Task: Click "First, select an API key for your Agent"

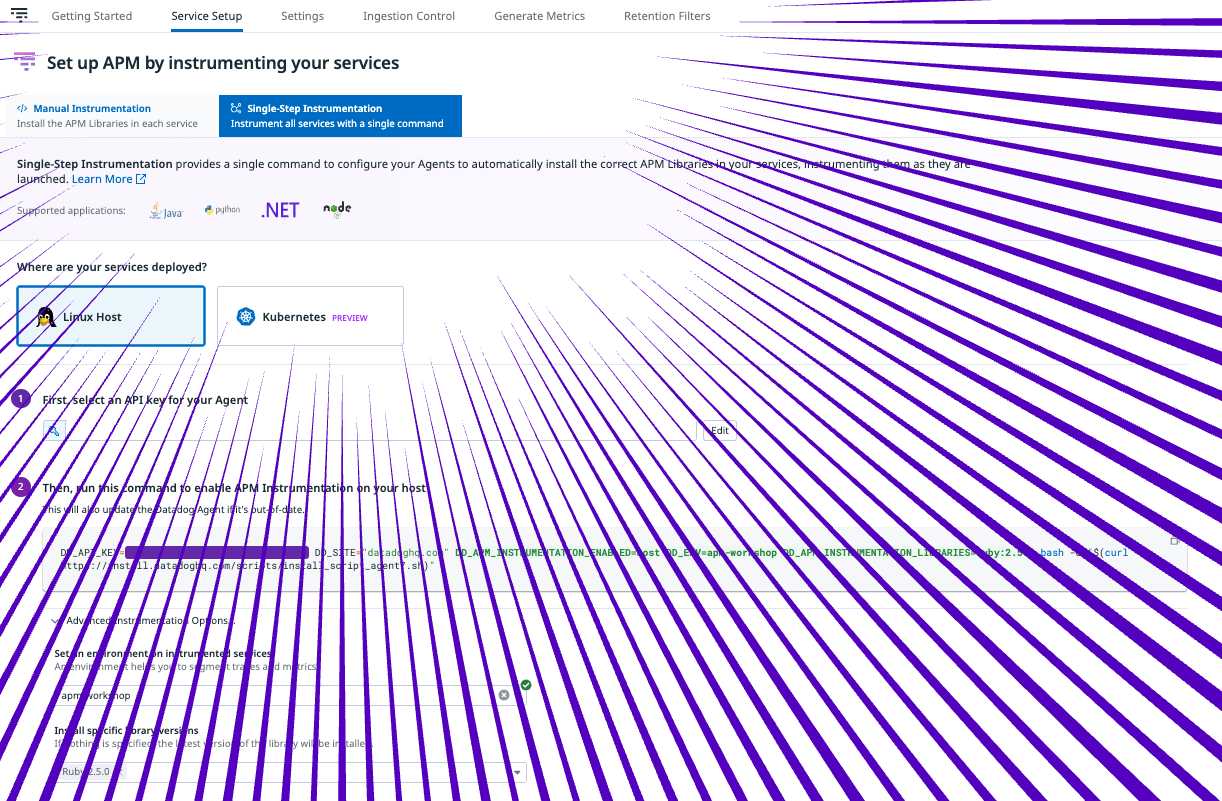Action: point(145,400)
